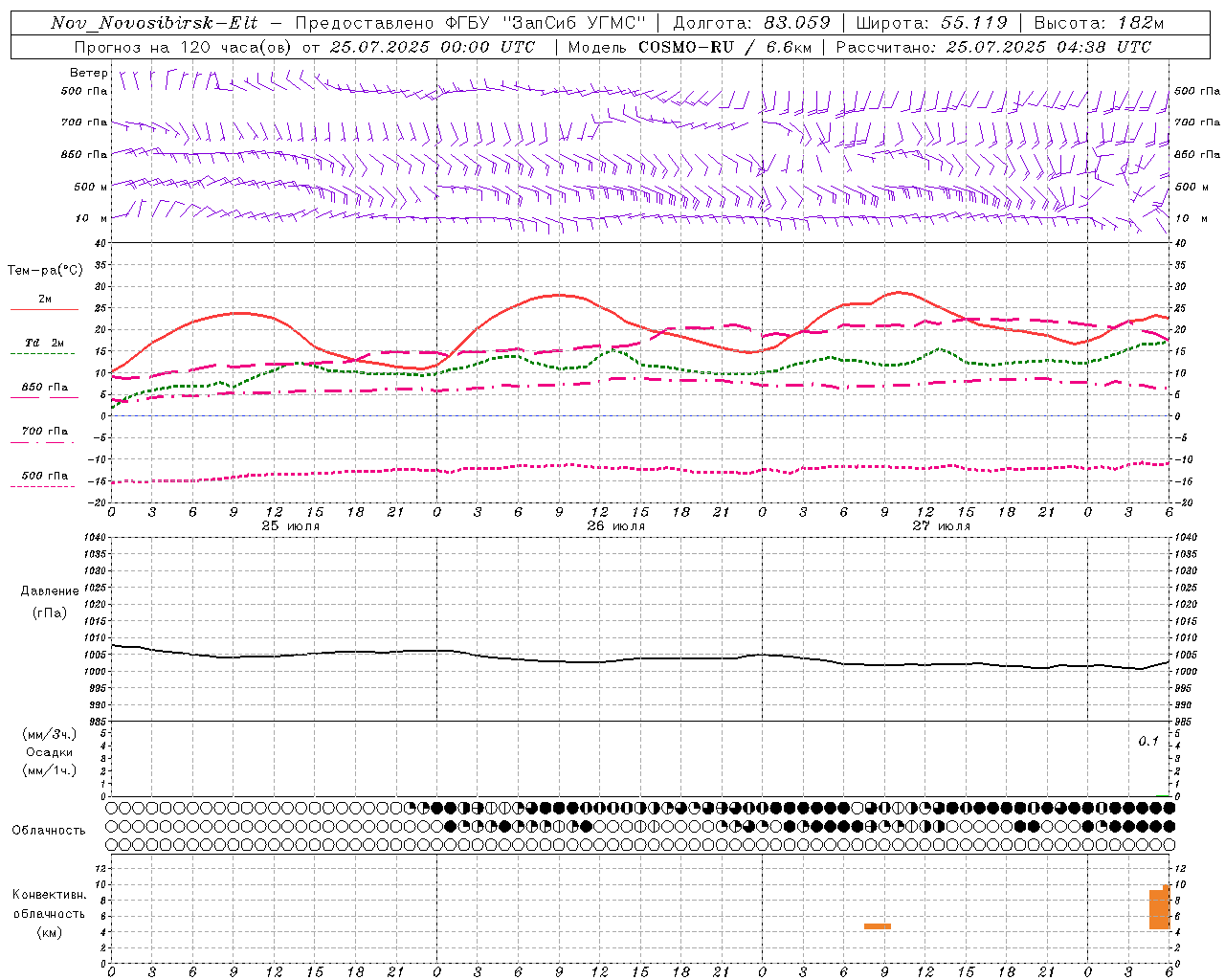
Task: Click the forecast start time 25.07.2025 00:00 UTC
Action: point(433,47)
